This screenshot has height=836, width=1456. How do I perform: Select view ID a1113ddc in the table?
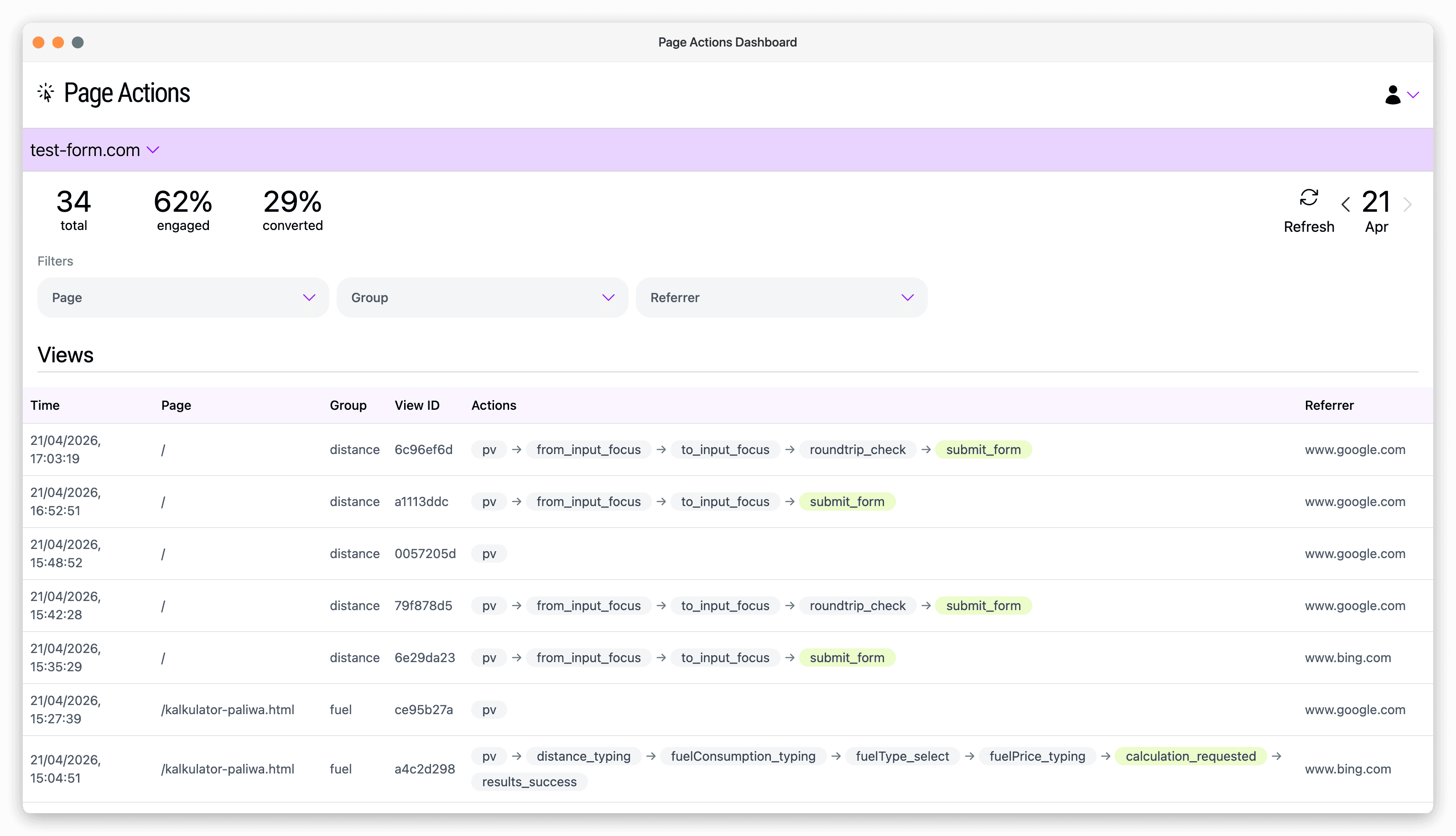point(422,501)
